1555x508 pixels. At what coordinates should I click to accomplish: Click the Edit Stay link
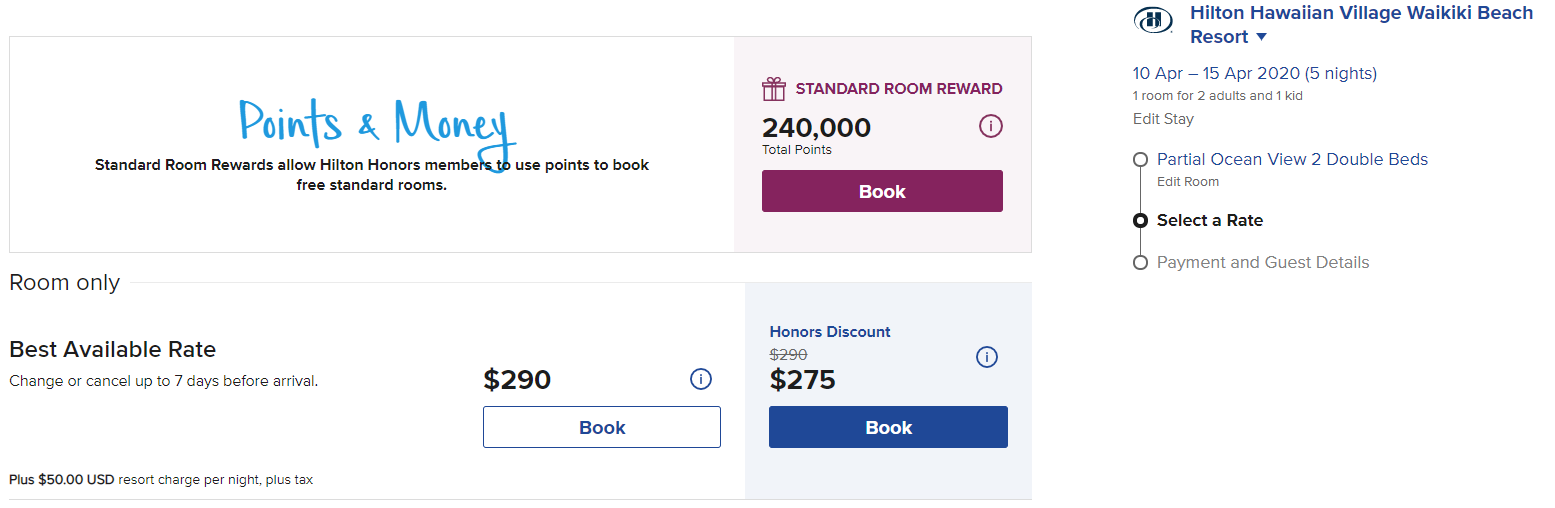click(1163, 119)
